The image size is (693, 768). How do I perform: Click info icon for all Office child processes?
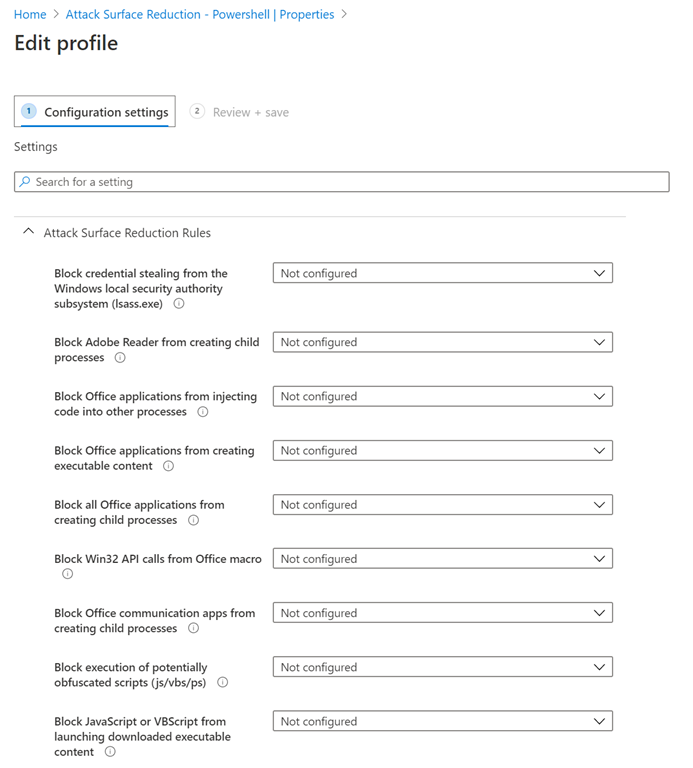[193, 520]
